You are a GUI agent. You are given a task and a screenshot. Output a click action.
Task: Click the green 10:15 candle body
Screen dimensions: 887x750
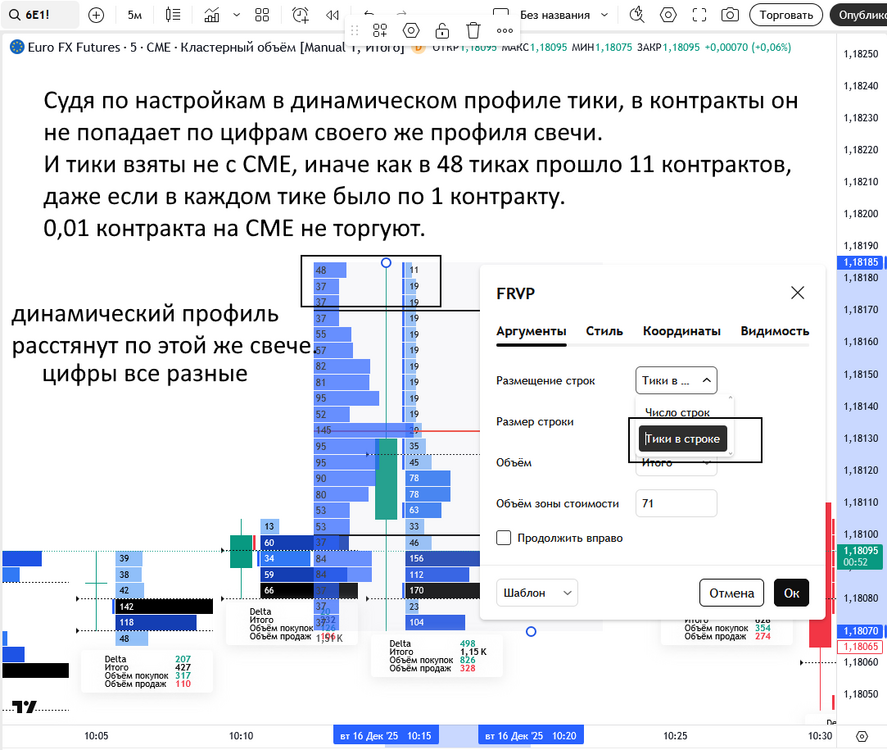click(x=386, y=479)
